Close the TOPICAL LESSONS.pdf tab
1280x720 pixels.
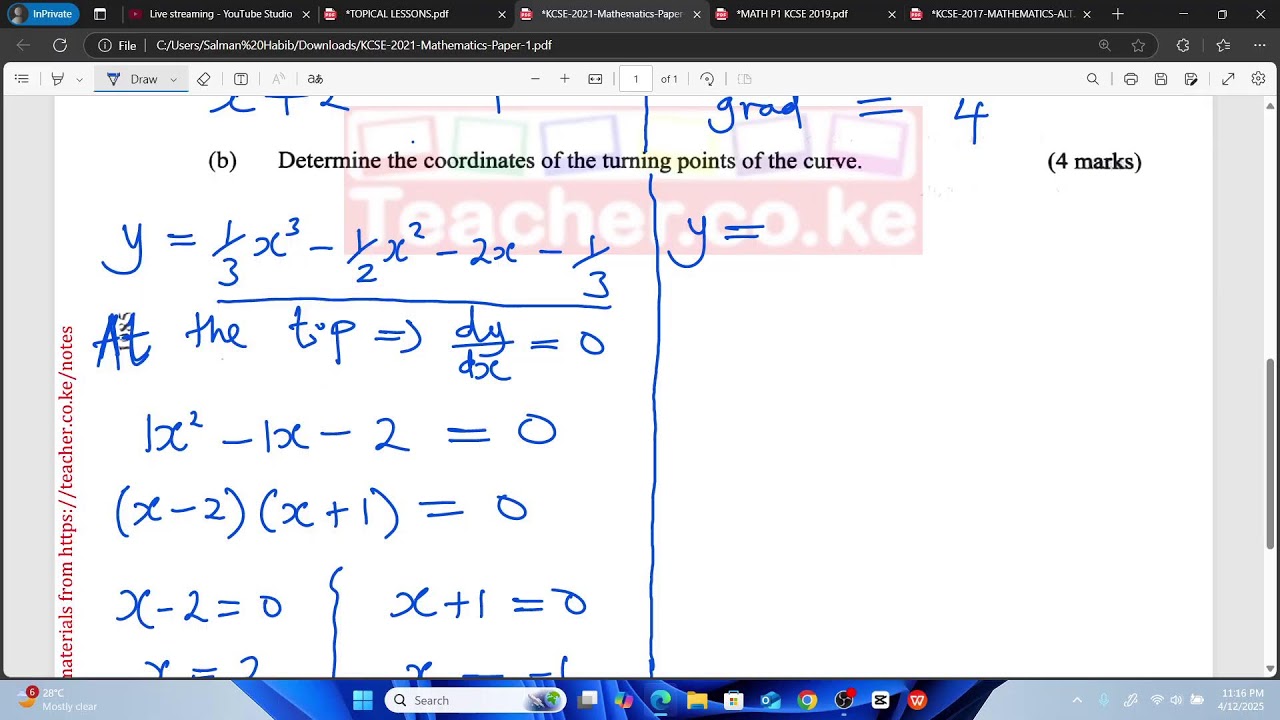501,14
